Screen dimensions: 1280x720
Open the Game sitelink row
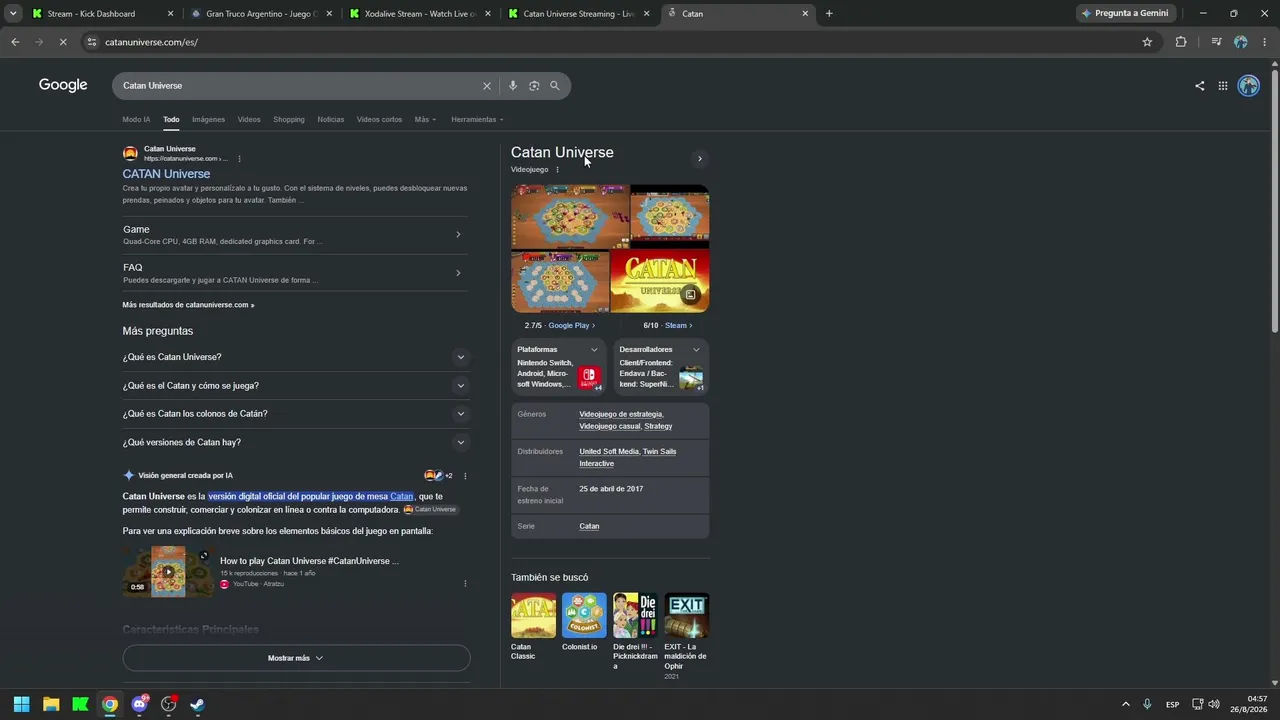coord(296,235)
